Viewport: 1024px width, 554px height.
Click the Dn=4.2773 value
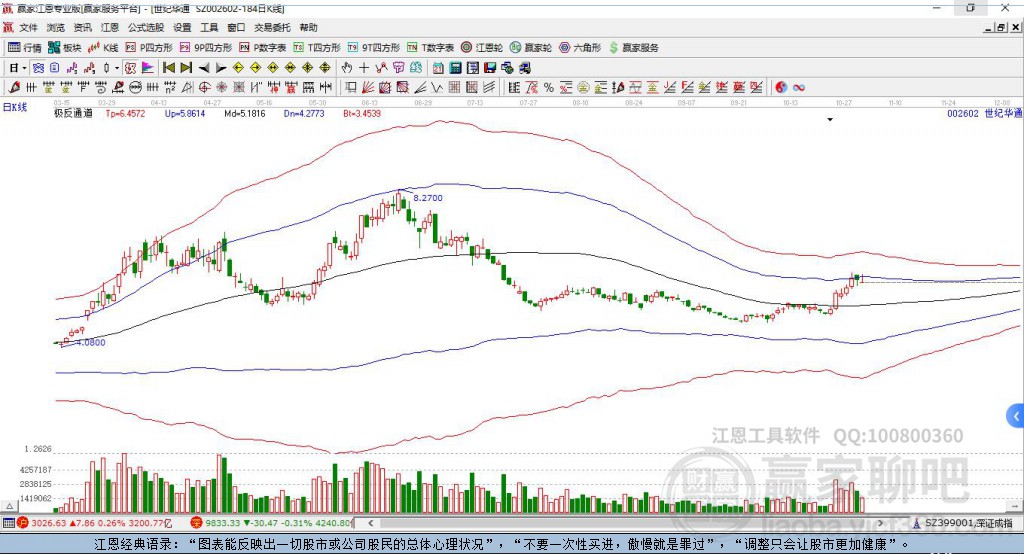coord(304,114)
